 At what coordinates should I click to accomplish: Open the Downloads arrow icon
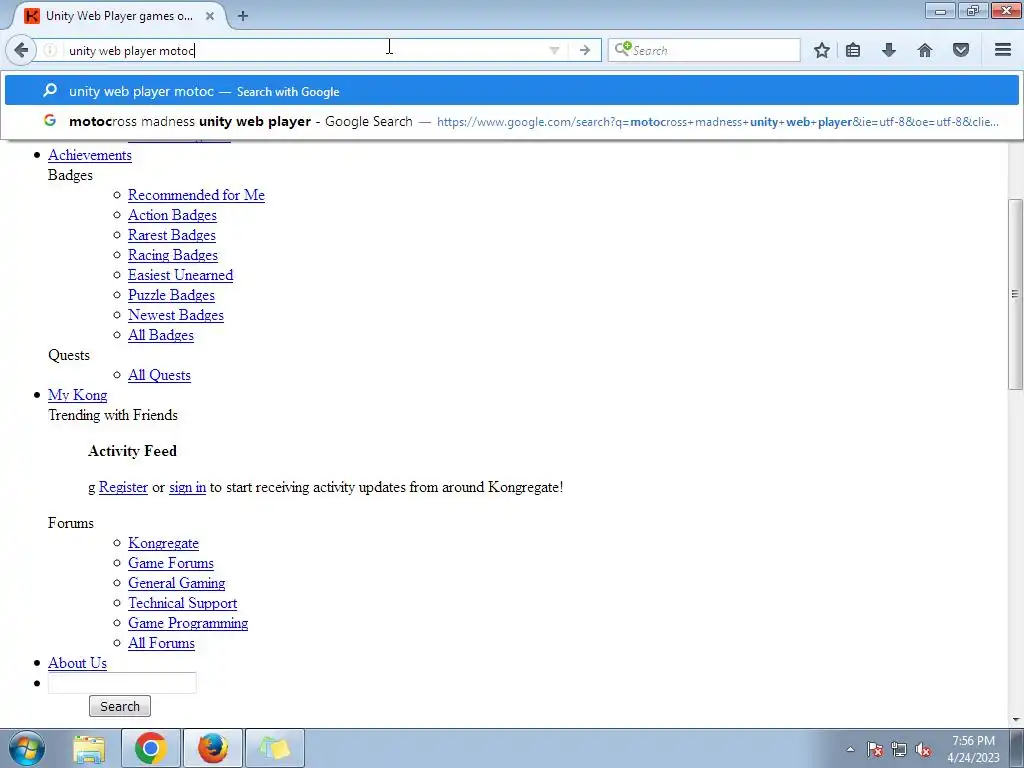pos(889,50)
